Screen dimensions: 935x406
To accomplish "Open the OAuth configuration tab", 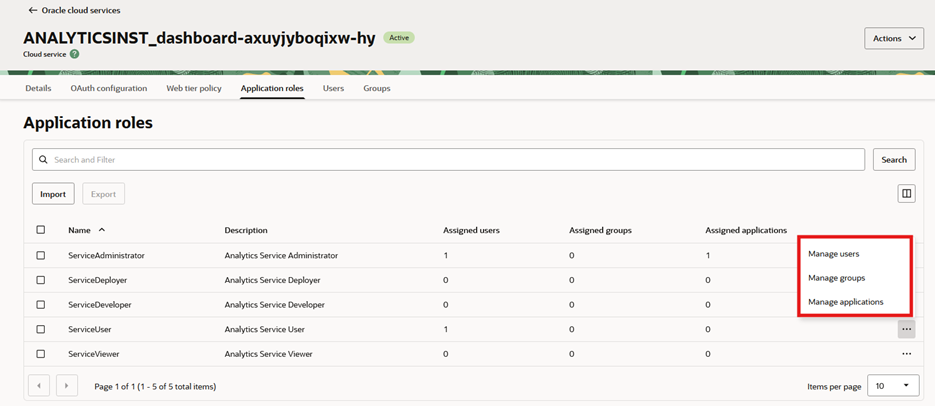I will pyautogui.click(x=109, y=88).
